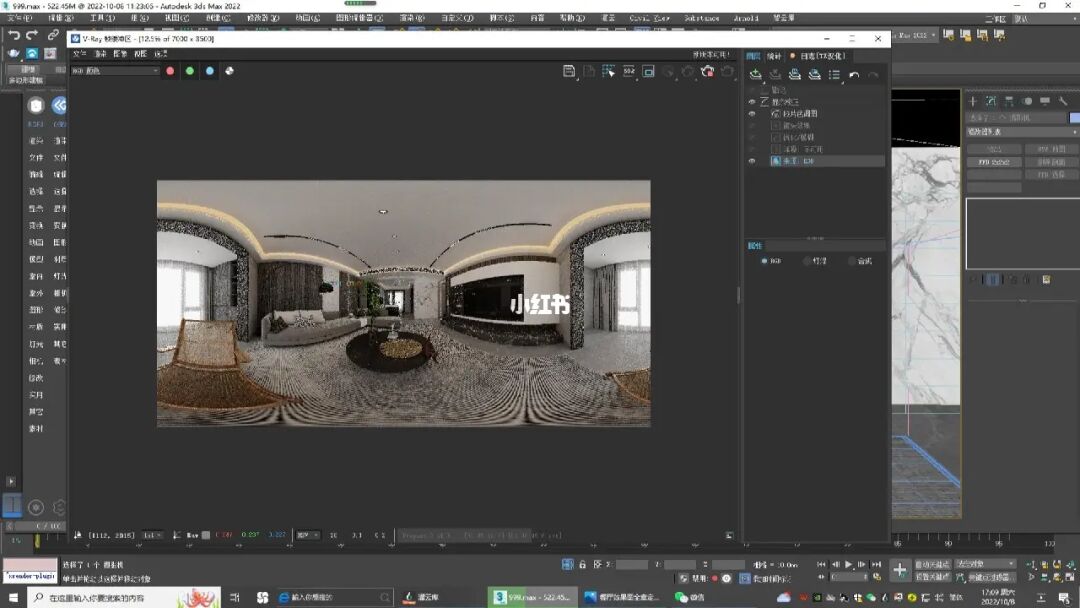Open the Arnold menu in 3ds Max

tap(746, 18)
